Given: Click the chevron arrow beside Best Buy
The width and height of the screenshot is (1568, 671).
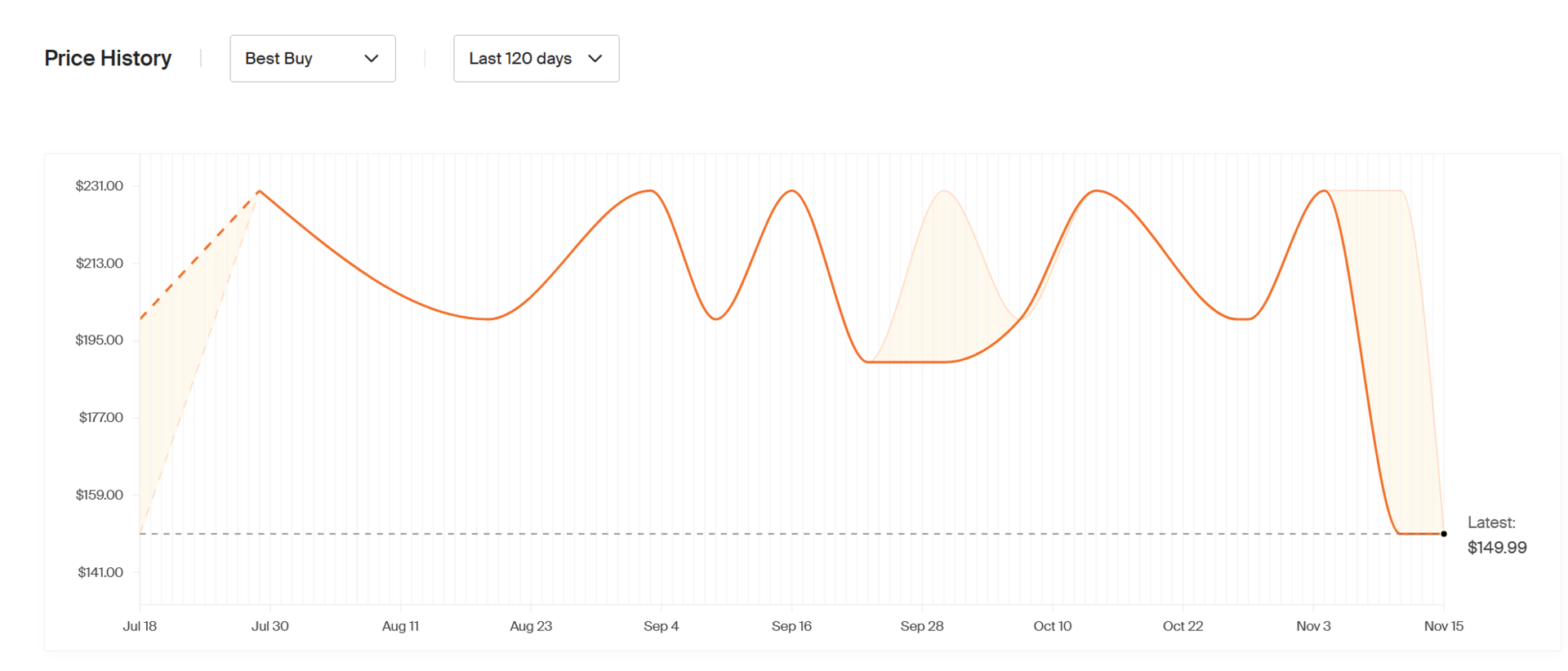Looking at the screenshot, I should tap(372, 59).
